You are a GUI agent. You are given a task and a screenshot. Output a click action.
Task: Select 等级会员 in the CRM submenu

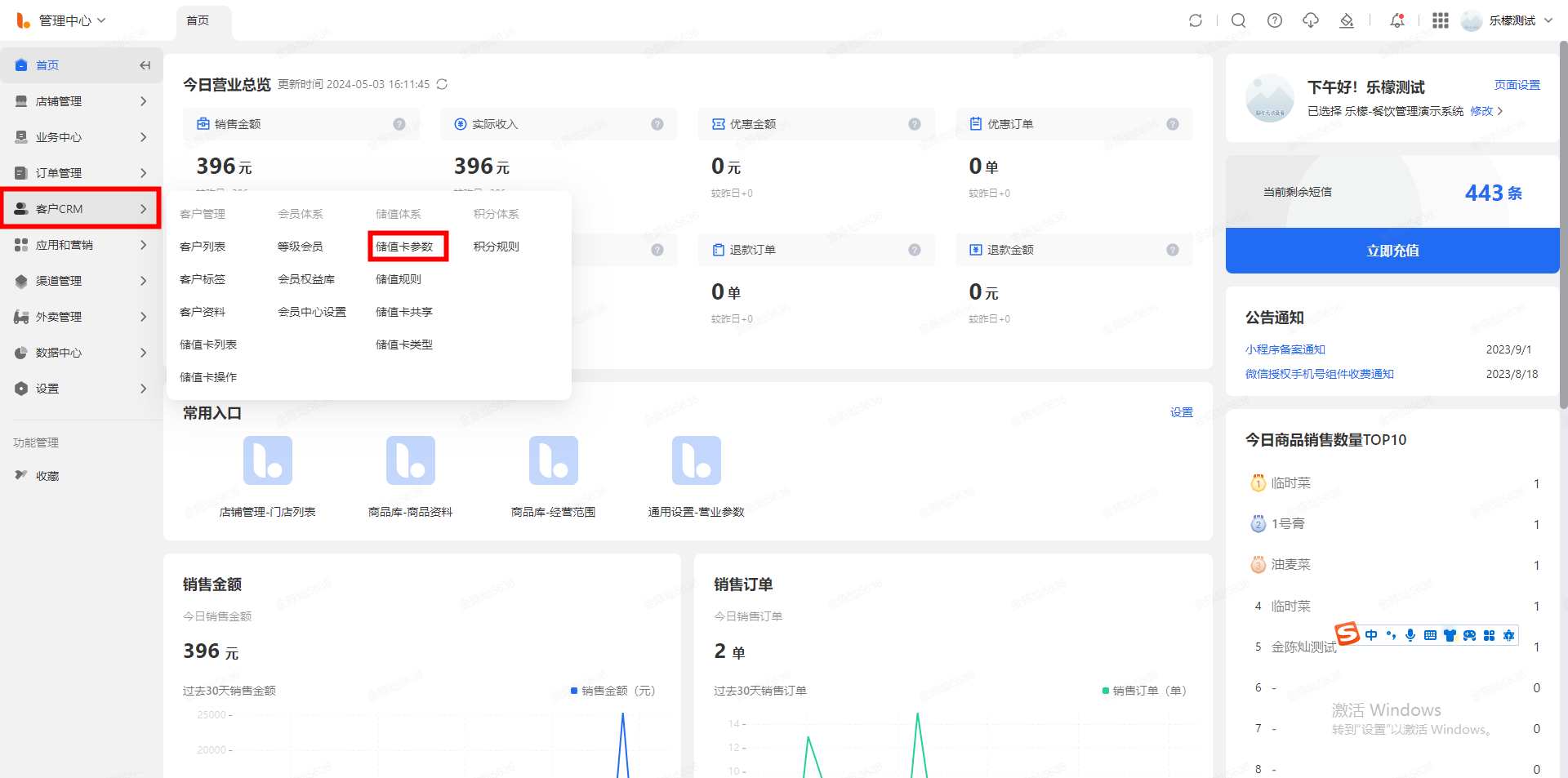301,247
